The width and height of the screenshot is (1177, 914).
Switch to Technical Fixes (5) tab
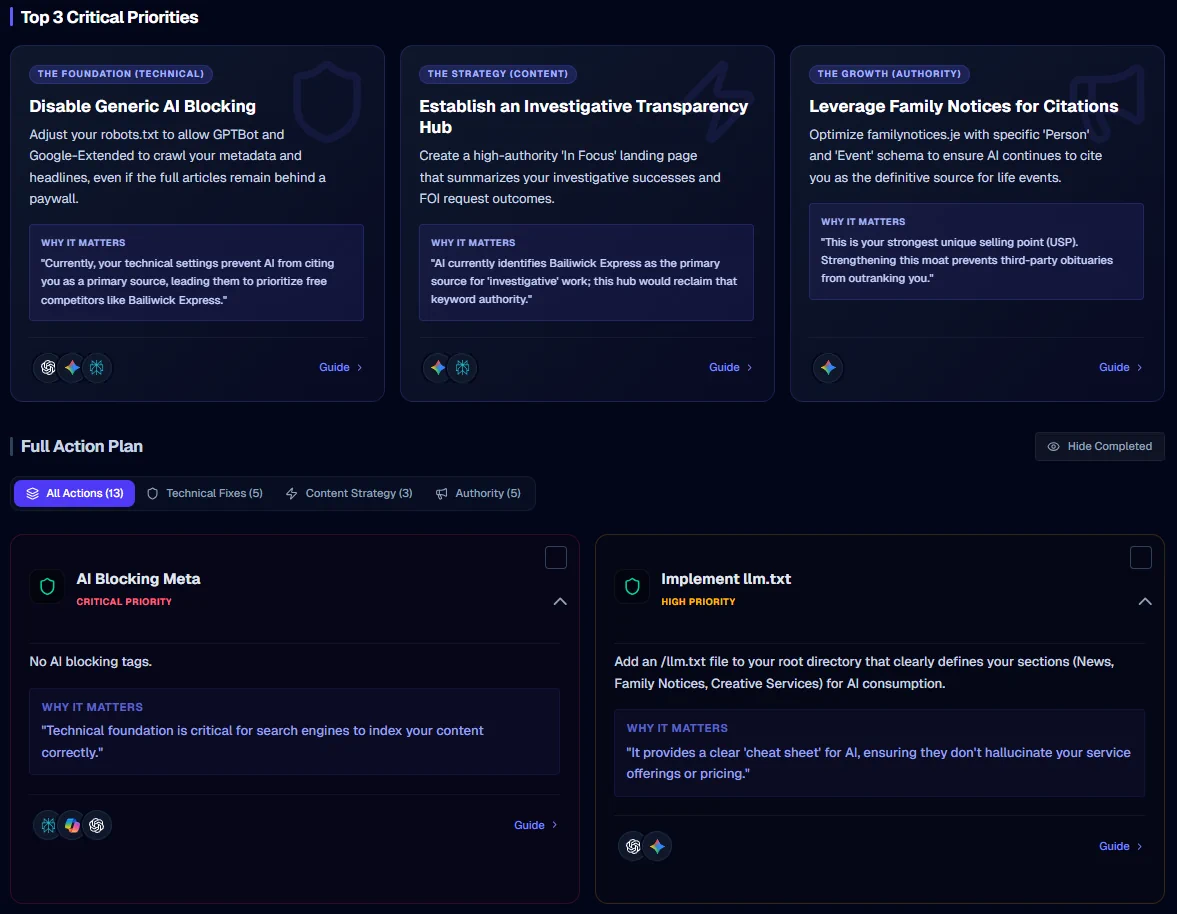(x=204, y=493)
